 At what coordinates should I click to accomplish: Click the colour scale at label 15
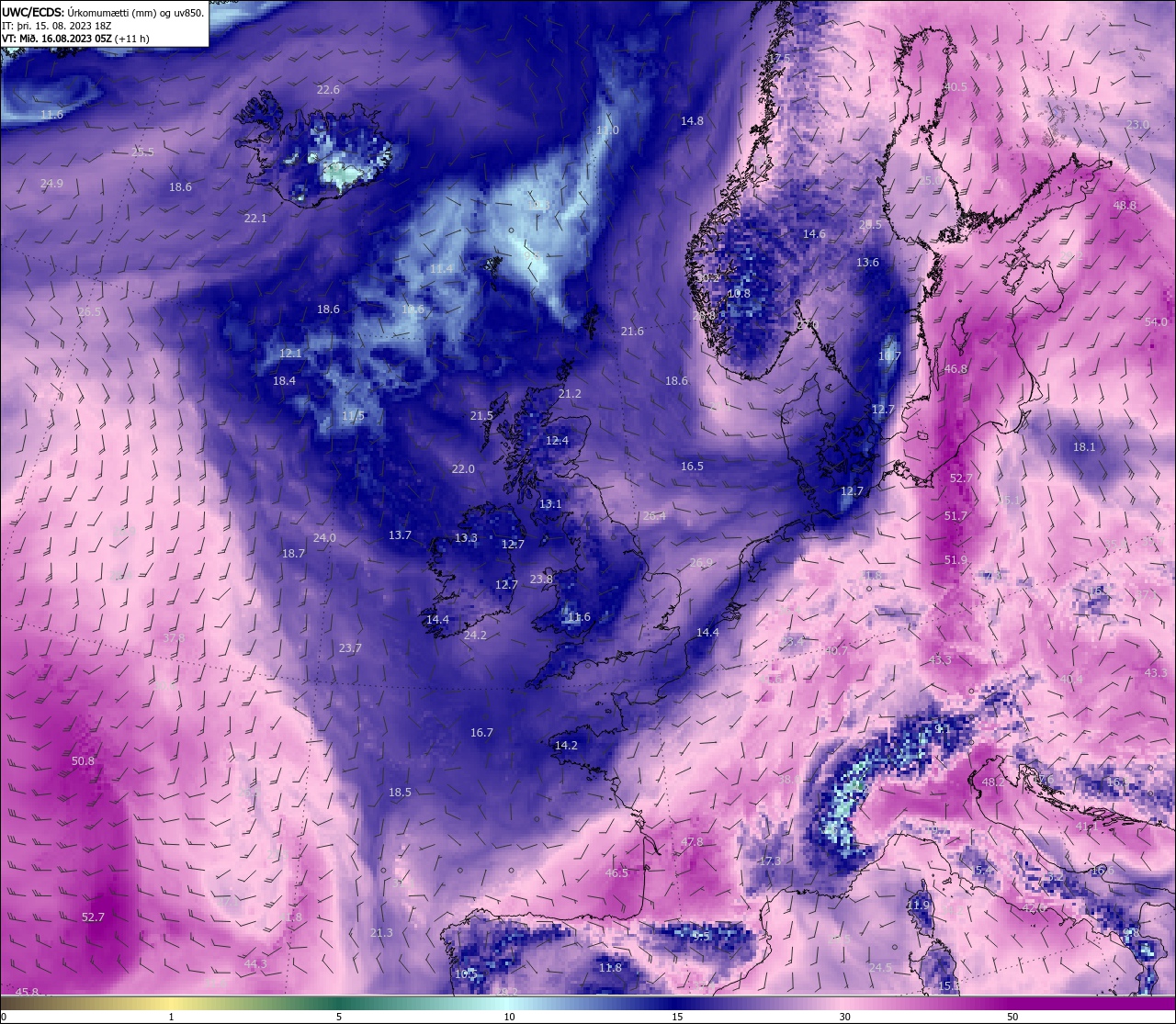[676, 1017]
